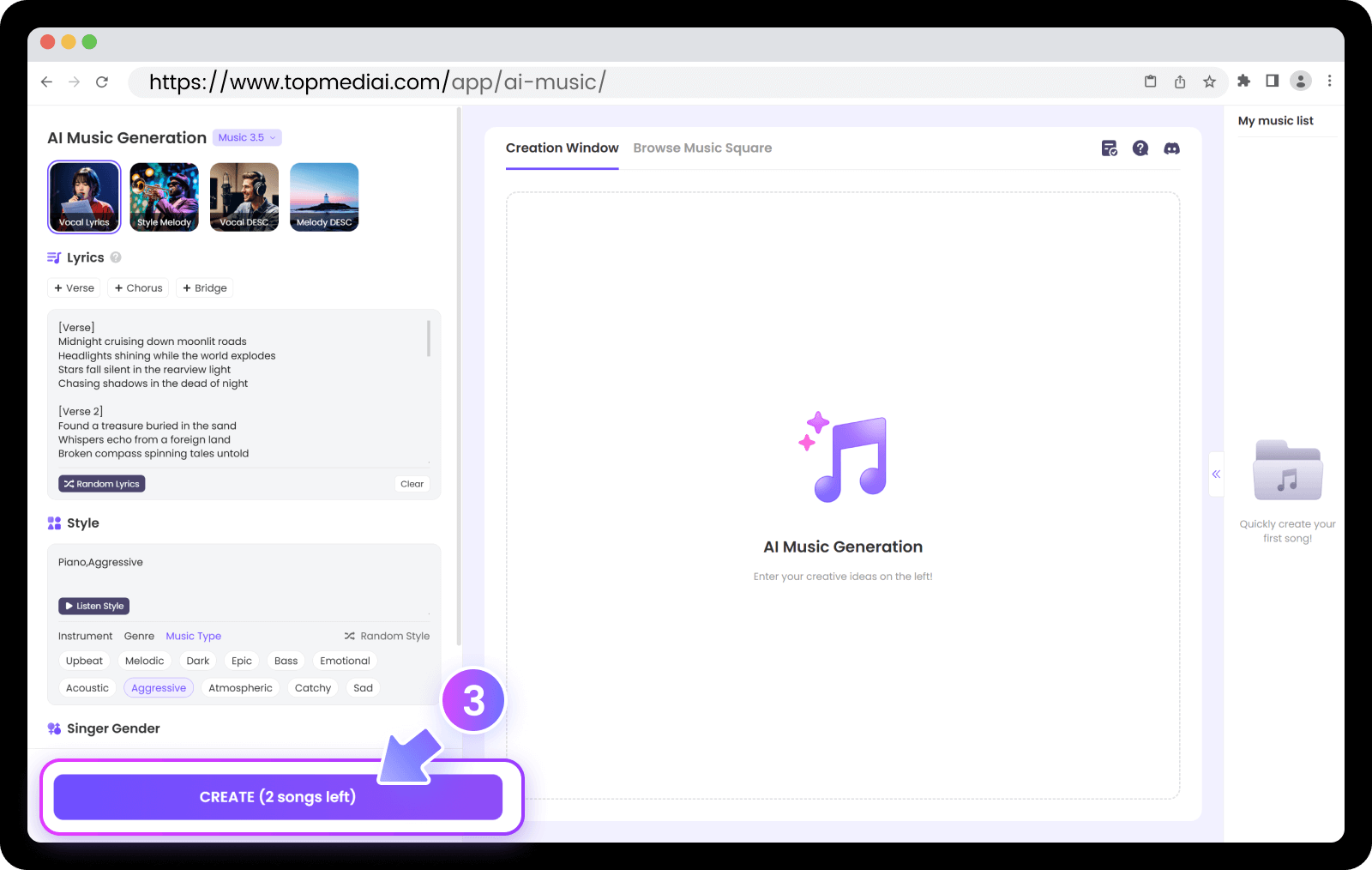Image resolution: width=1372 pixels, height=870 pixels.
Task: Toggle the browser side panel icon
Action: click(x=1273, y=81)
